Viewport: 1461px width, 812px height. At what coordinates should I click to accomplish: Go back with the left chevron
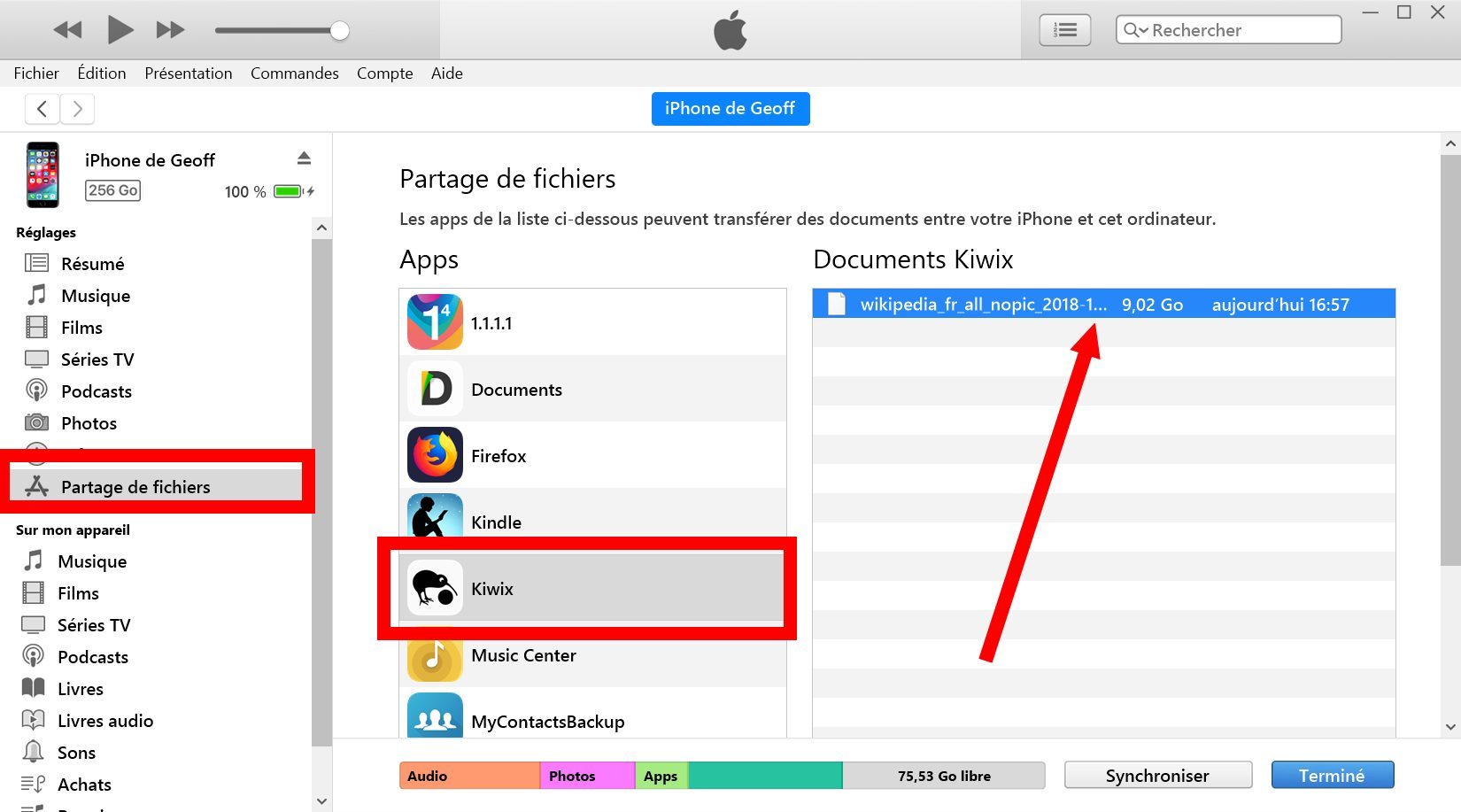42,109
